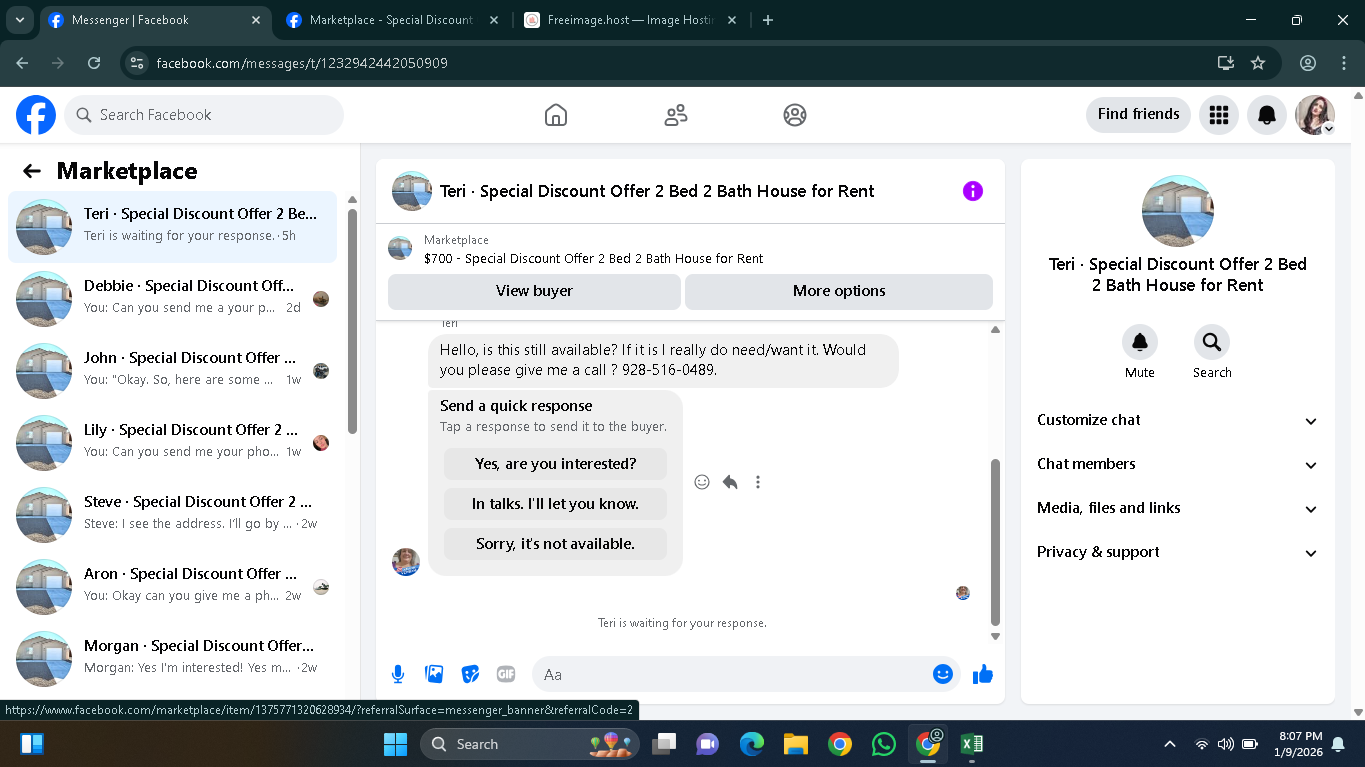The image size is (1365, 767).
Task: Open emoji picker in message box
Action: 942,675
